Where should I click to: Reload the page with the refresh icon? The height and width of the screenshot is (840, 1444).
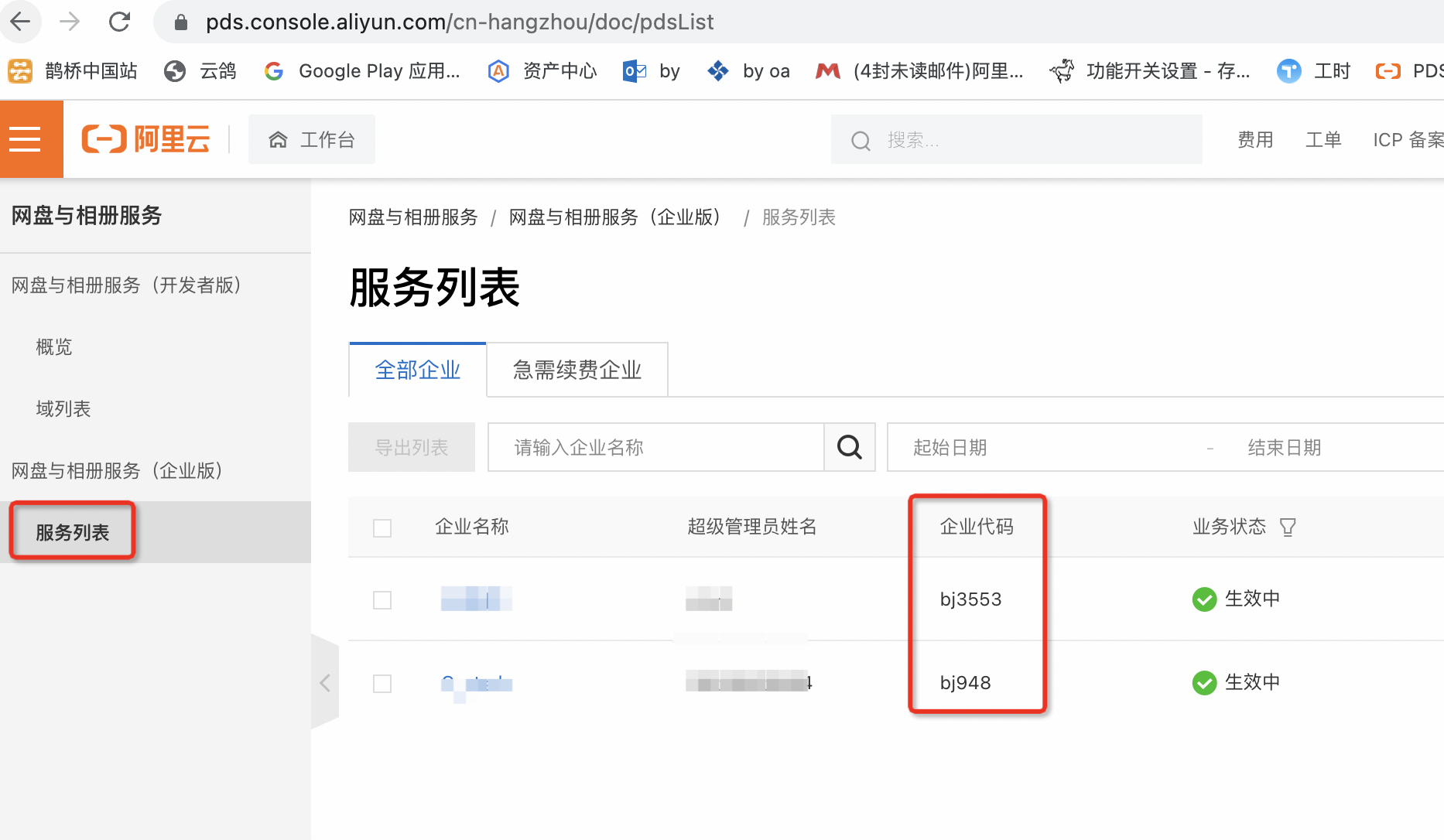(x=119, y=22)
